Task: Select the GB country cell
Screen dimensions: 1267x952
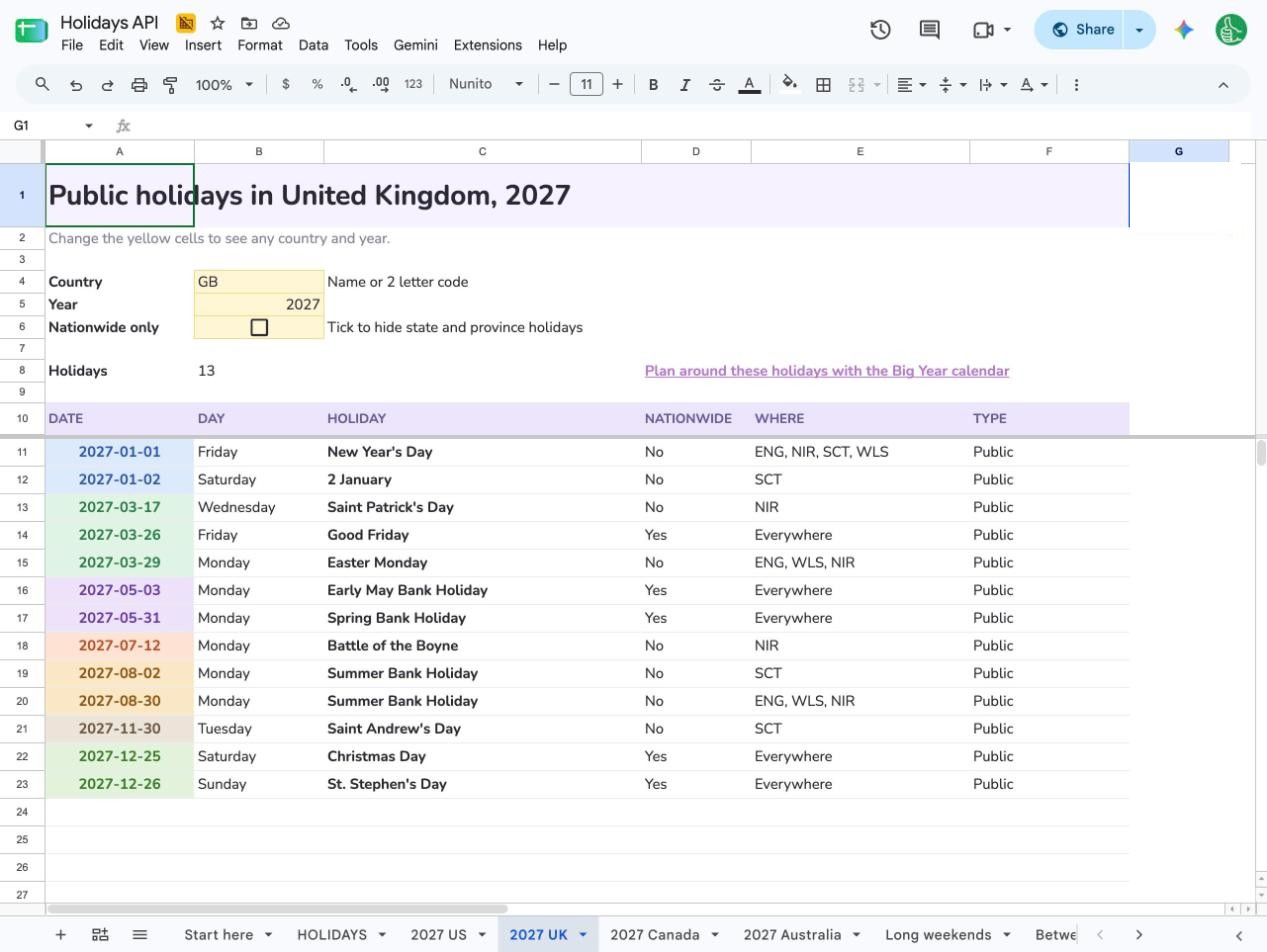Action: [x=259, y=282]
